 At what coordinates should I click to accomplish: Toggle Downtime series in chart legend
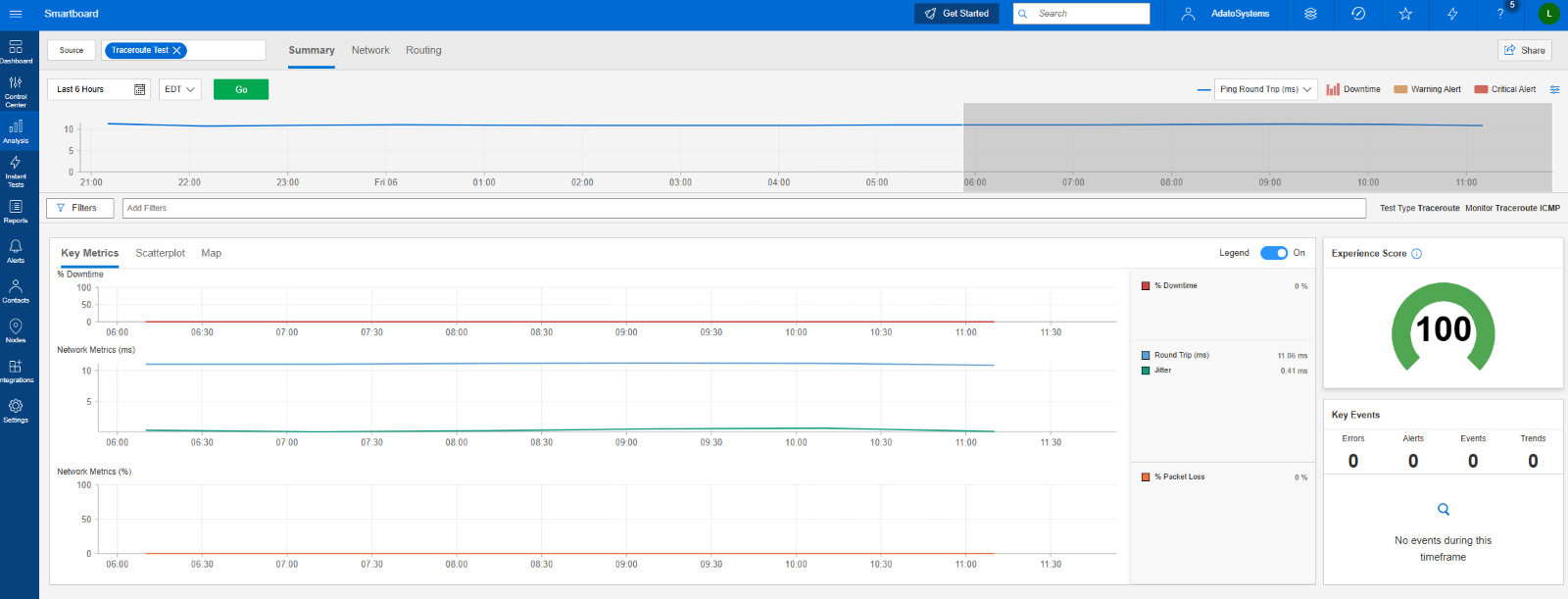pos(1353,89)
